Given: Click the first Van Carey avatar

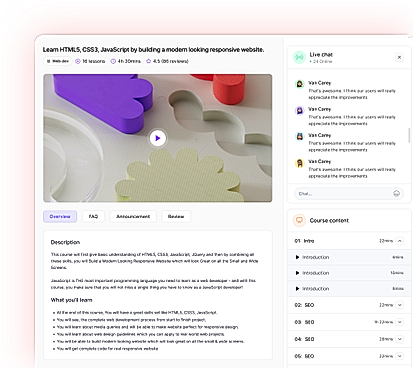Looking at the screenshot, I should click(300, 84).
